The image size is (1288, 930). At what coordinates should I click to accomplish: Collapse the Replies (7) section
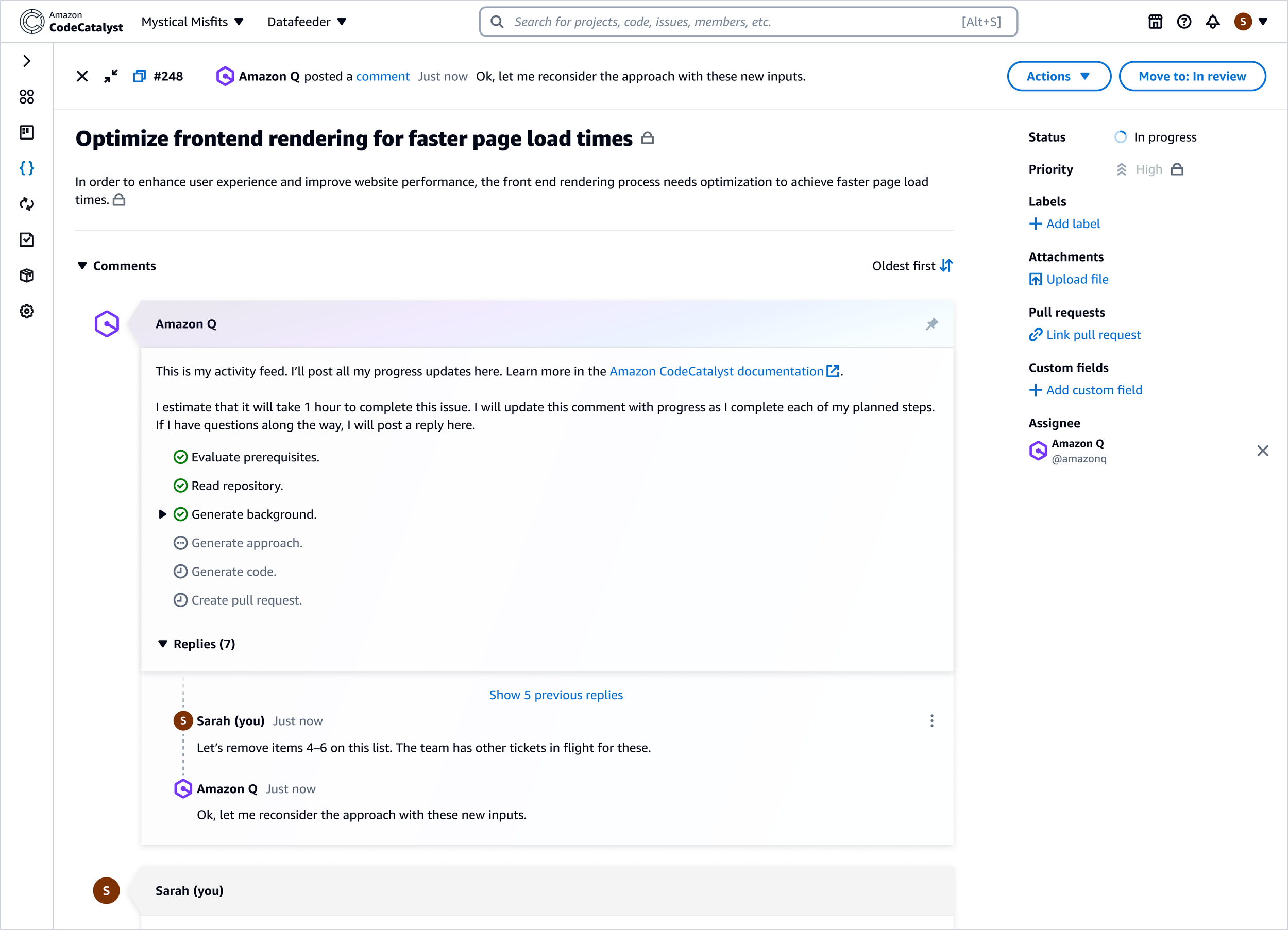[163, 644]
